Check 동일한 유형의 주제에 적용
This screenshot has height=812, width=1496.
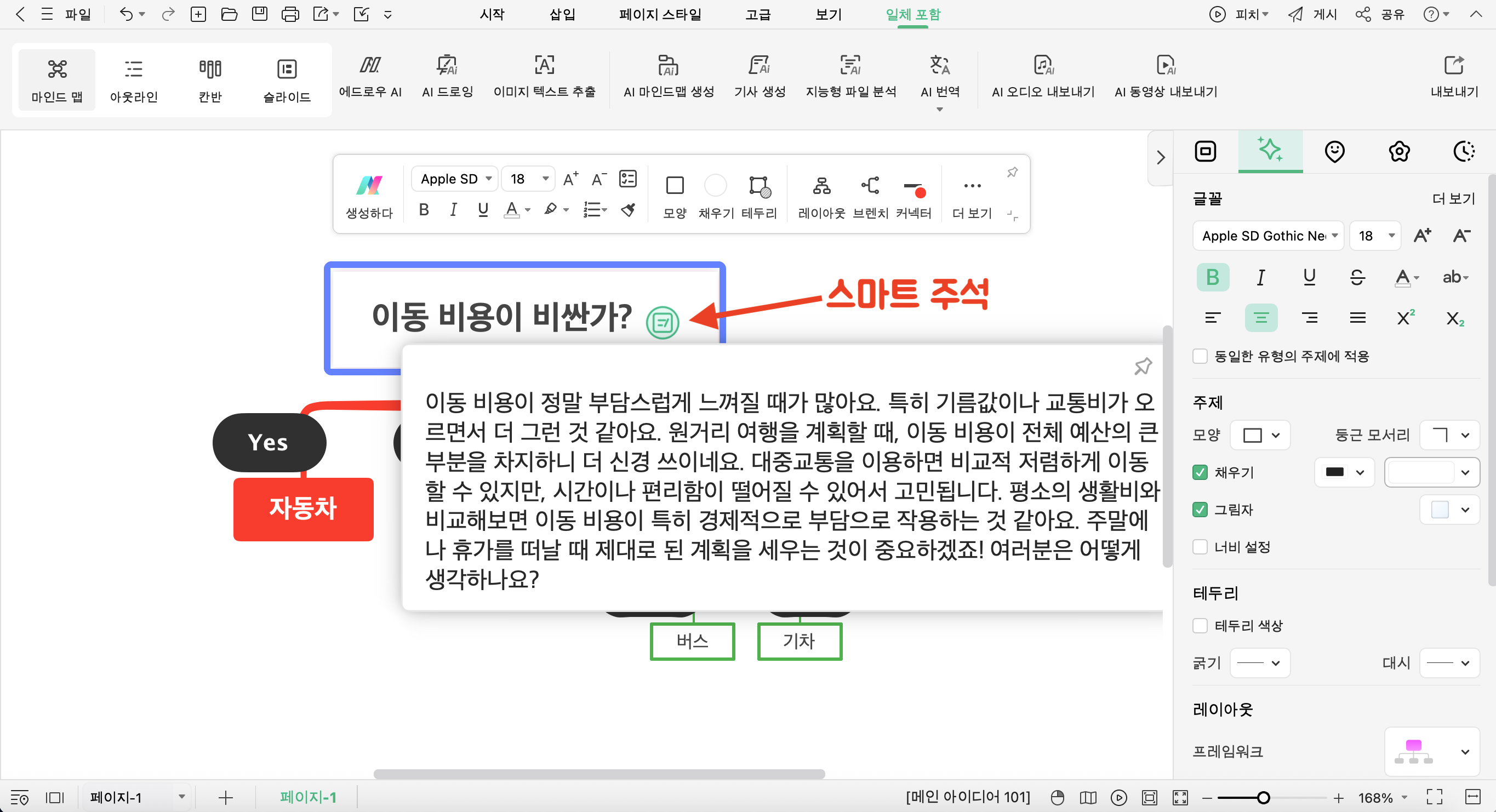[1200, 356]
